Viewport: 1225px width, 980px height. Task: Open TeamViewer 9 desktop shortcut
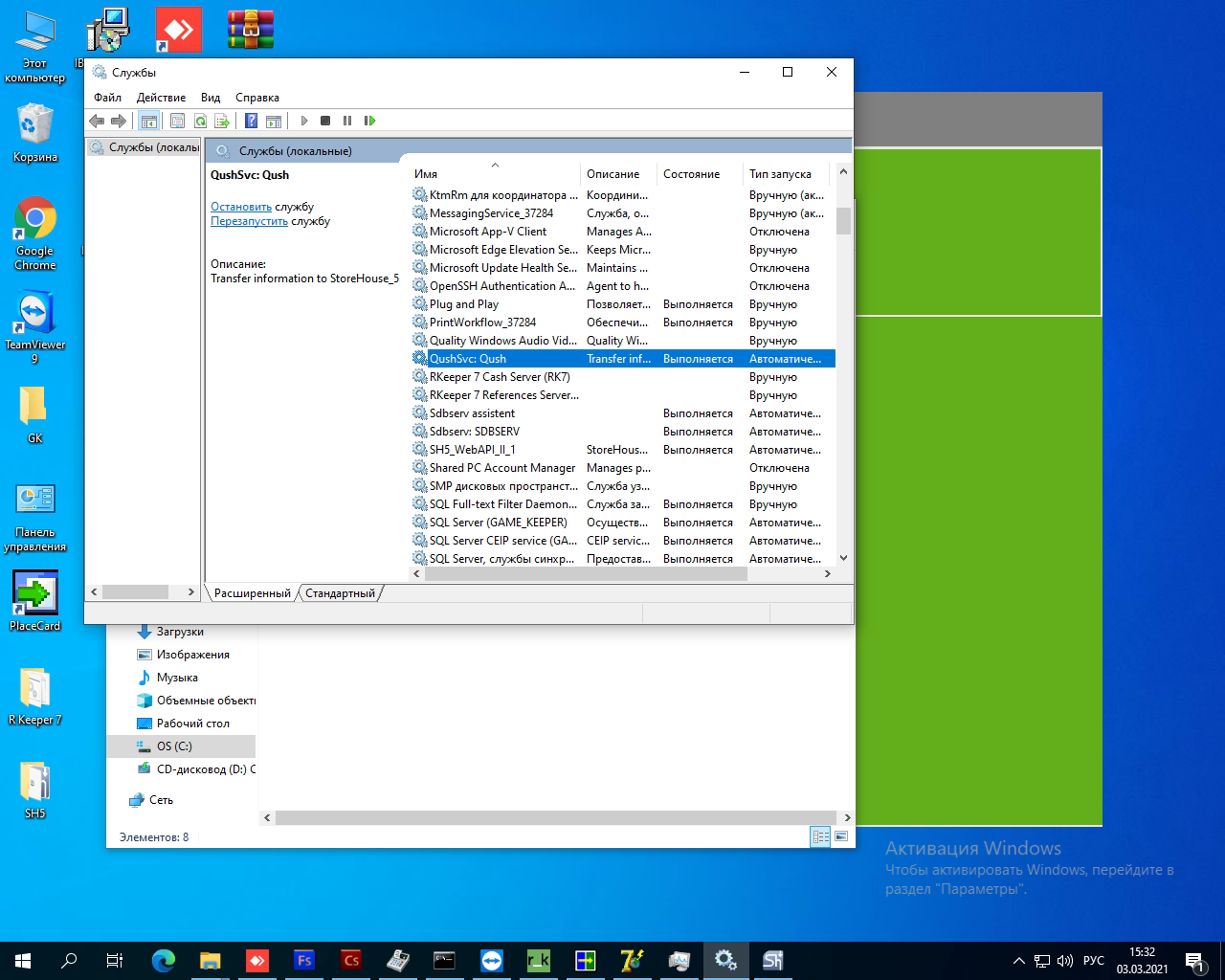[35, 328]
